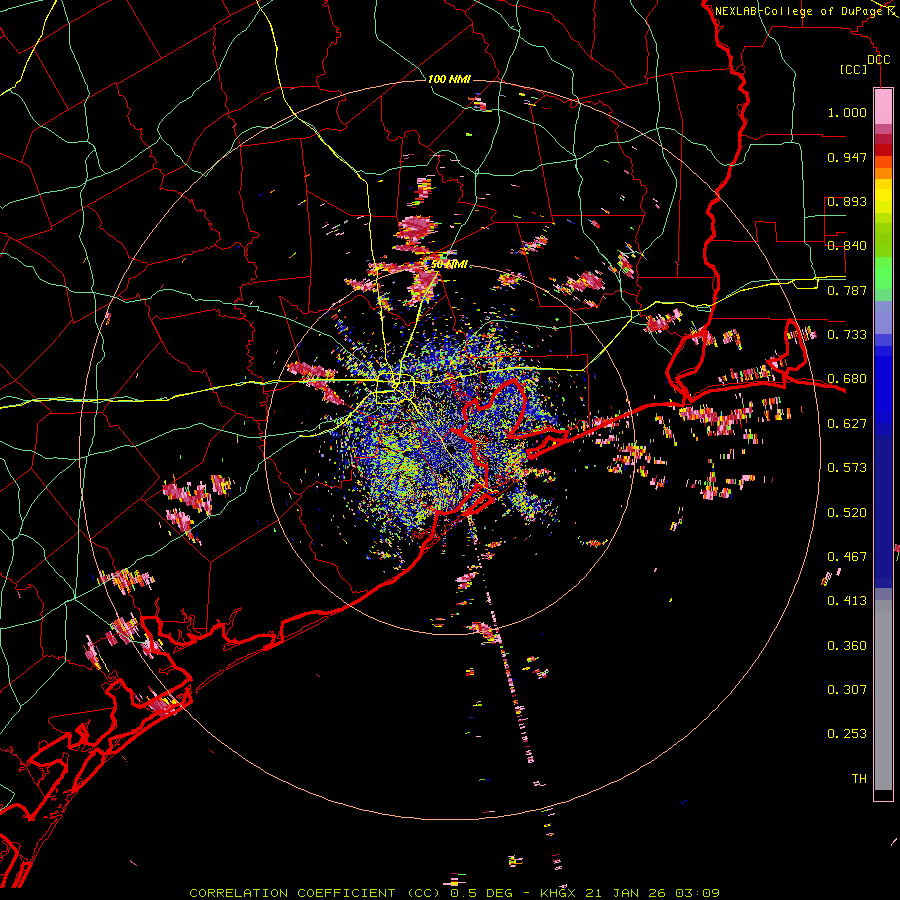Screen dimensions: 900x900
Task: Click the 0.520 legend value
Action: [847, 513]
